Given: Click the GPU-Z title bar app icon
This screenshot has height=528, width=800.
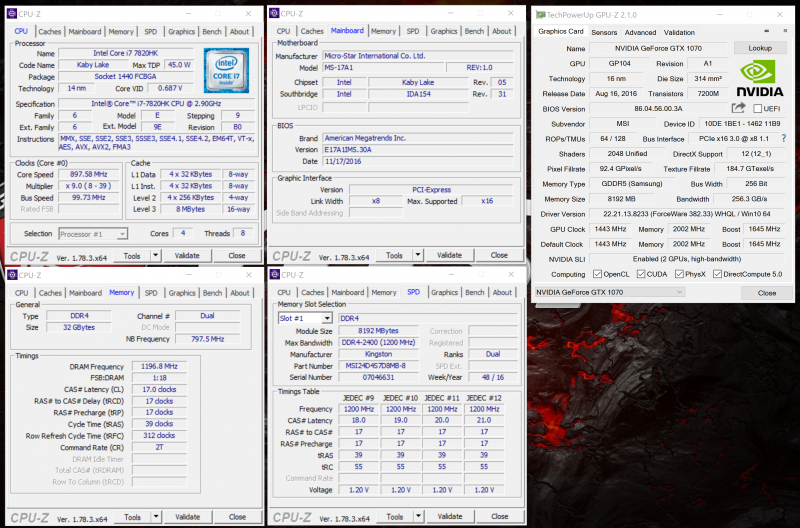Looking at the screenshot, I should tap(540, 15).
